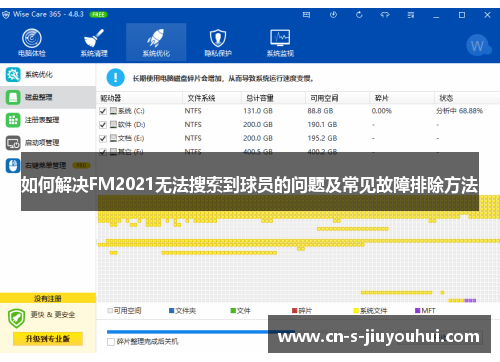This screenshot has height=362, width=500.
Task: Select 磁盘整理 in the left sidebar
Action: 48,97
